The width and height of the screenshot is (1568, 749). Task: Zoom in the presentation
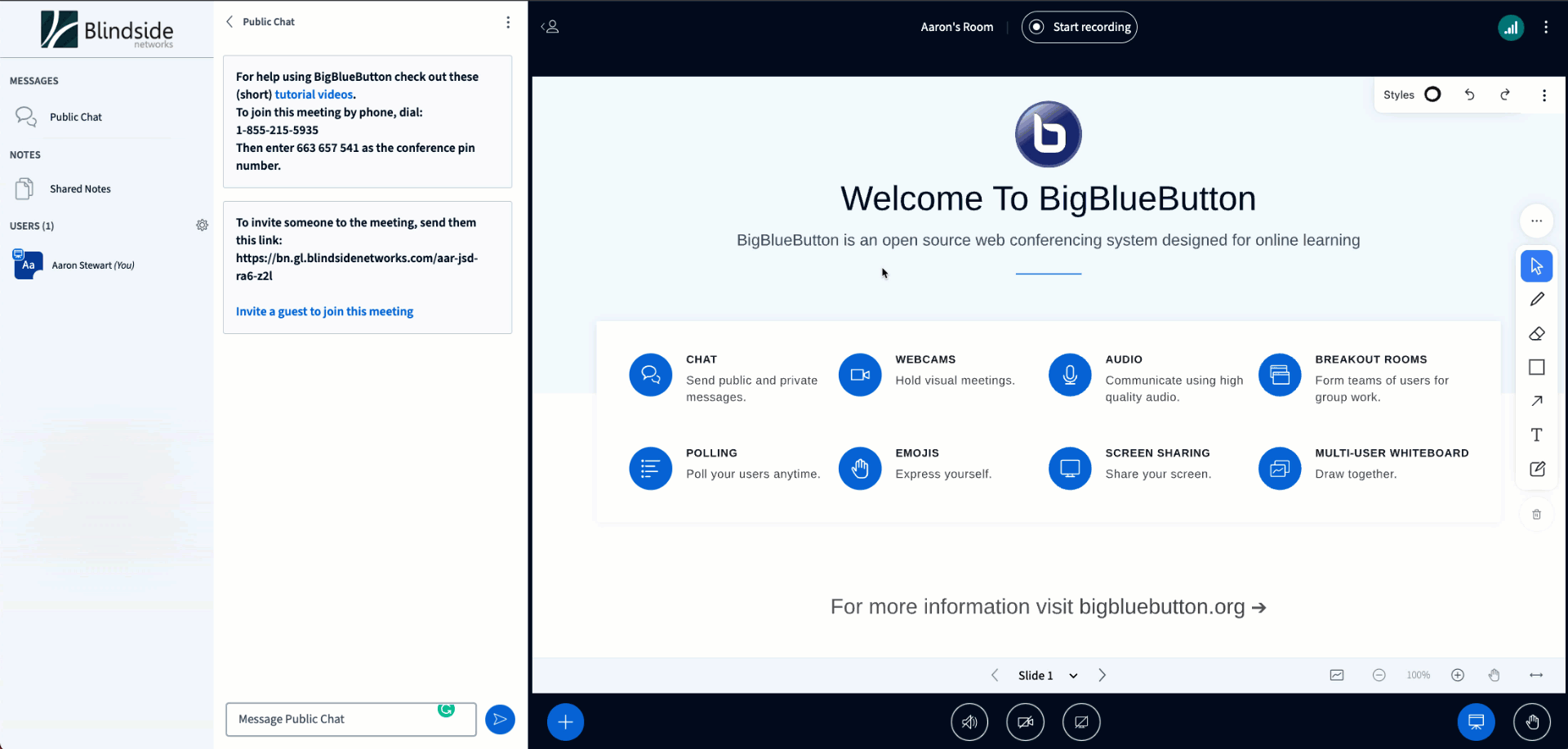pyautogui.click(x=1458, y=675)
